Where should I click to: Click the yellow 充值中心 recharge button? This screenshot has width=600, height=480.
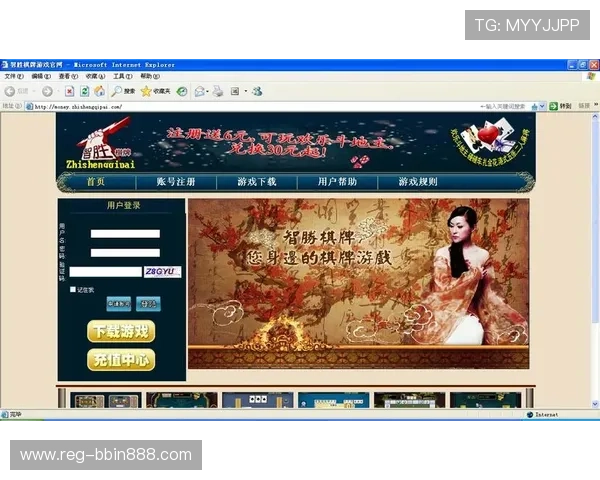121,359
